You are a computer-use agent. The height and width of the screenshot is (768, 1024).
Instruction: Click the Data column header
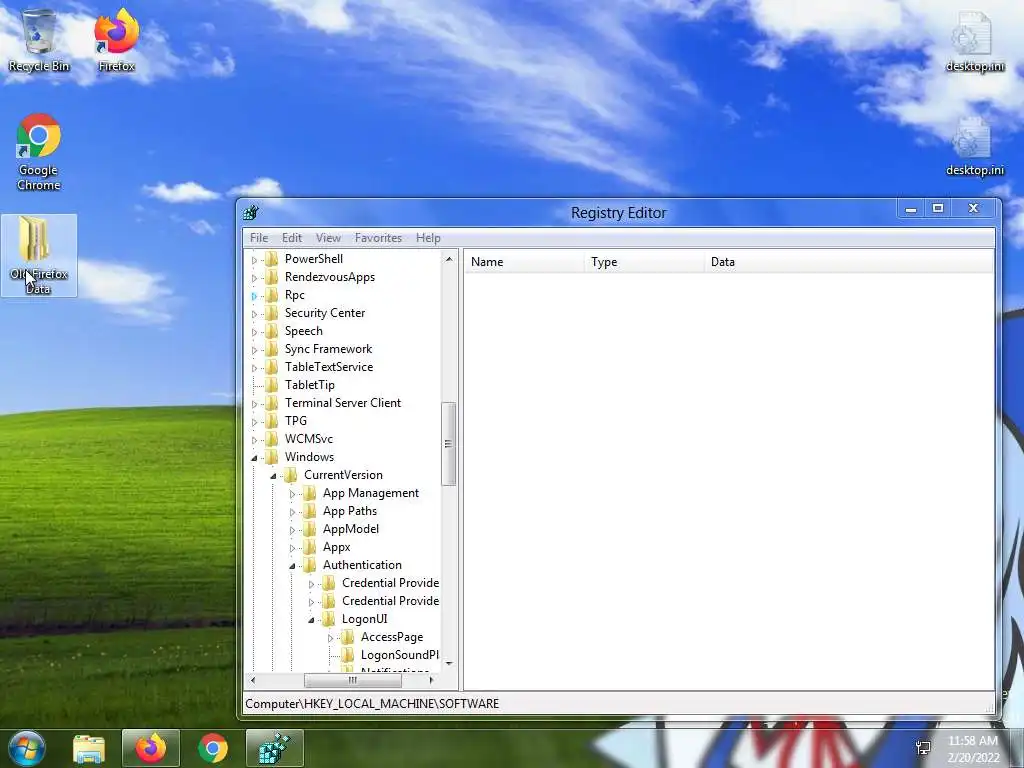click(x=848, y=262)
